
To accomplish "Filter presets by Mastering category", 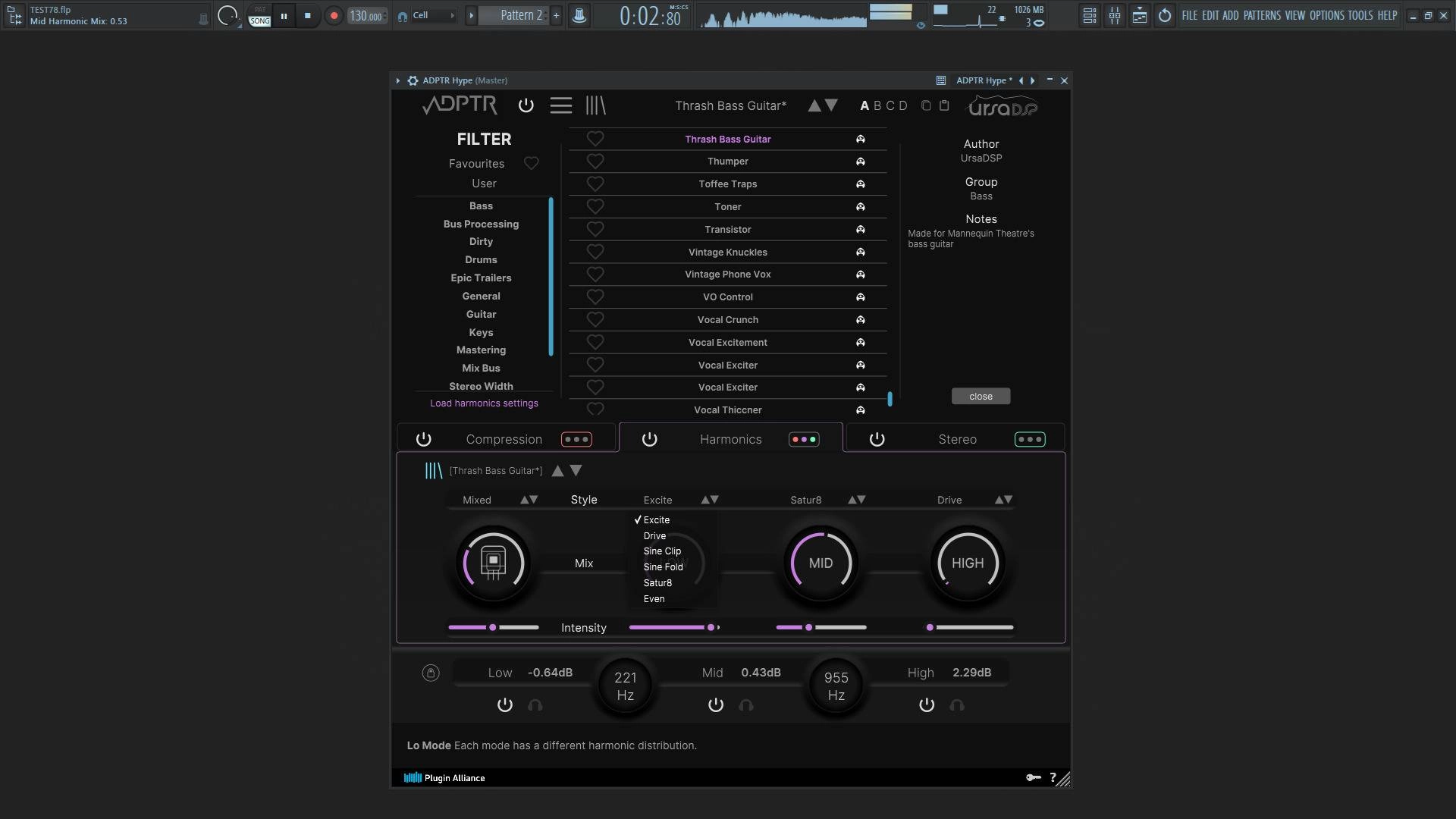I will click(481, 350).
